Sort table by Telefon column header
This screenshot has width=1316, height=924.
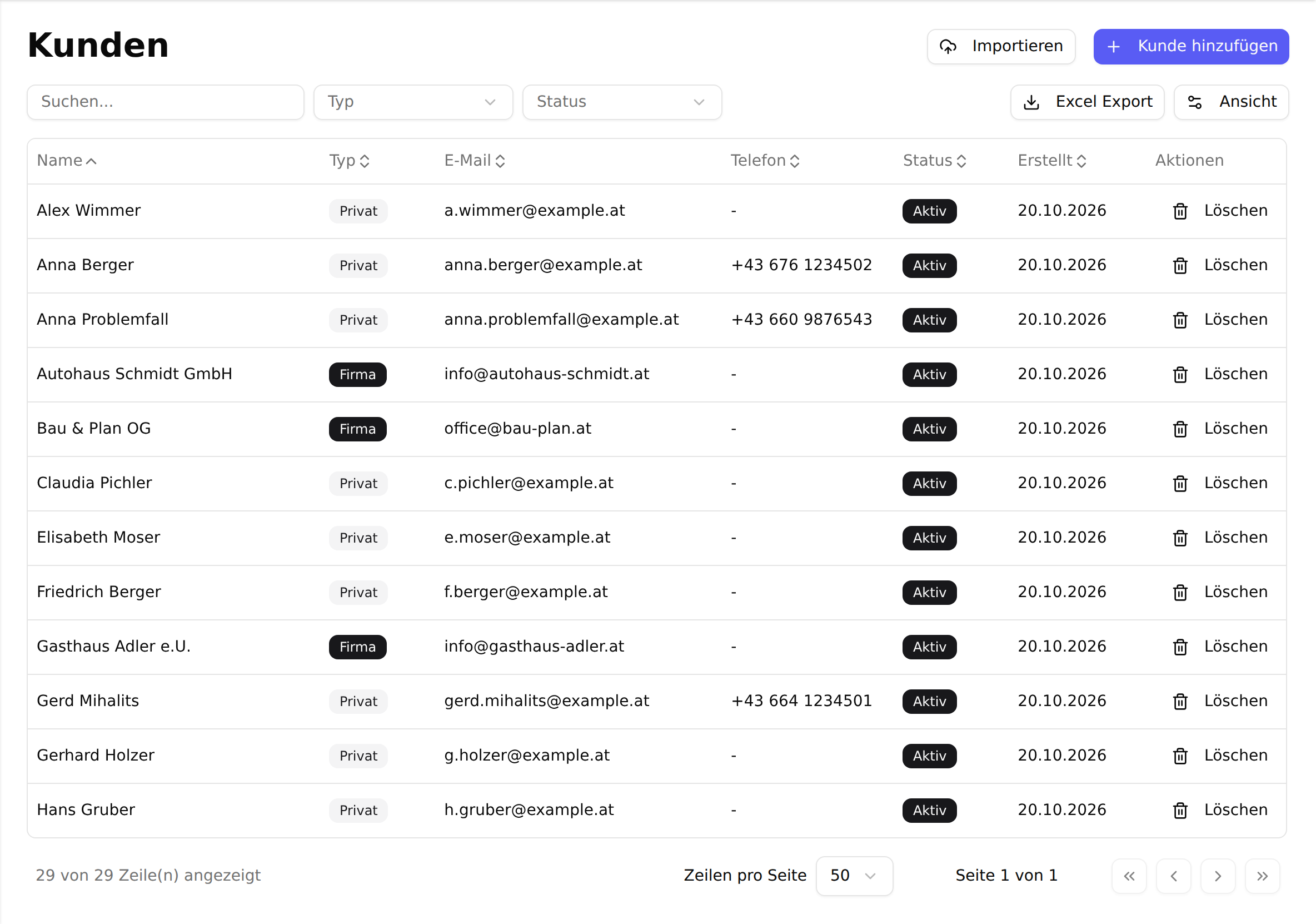pyautogui.click(x=765, y=161)
